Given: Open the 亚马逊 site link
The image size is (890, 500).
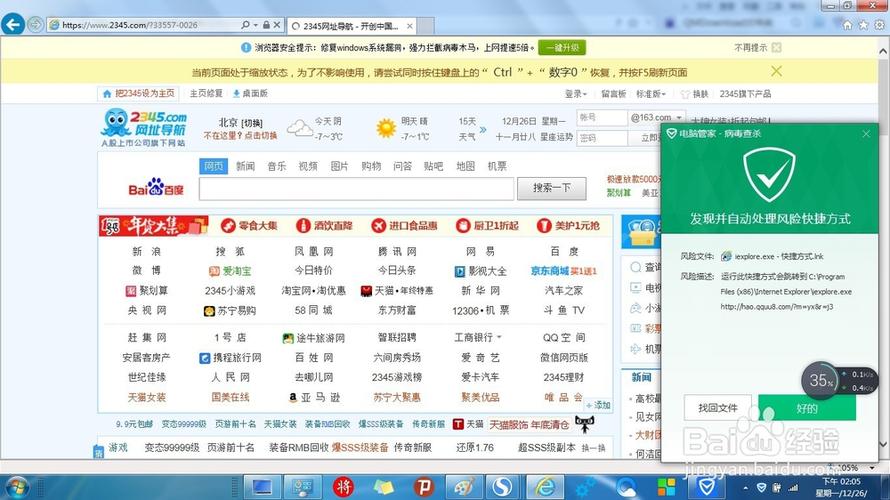Looking at the screenshot, I should (314, 397).
